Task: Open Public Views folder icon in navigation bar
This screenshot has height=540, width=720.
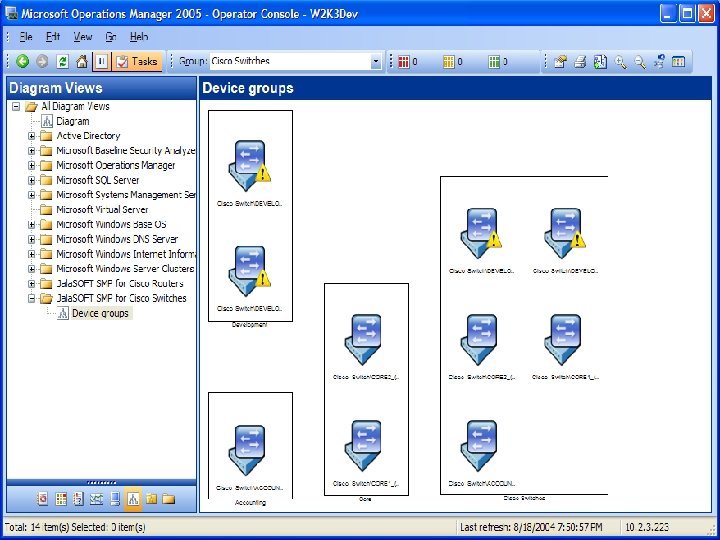Action: tap(169, 499)
